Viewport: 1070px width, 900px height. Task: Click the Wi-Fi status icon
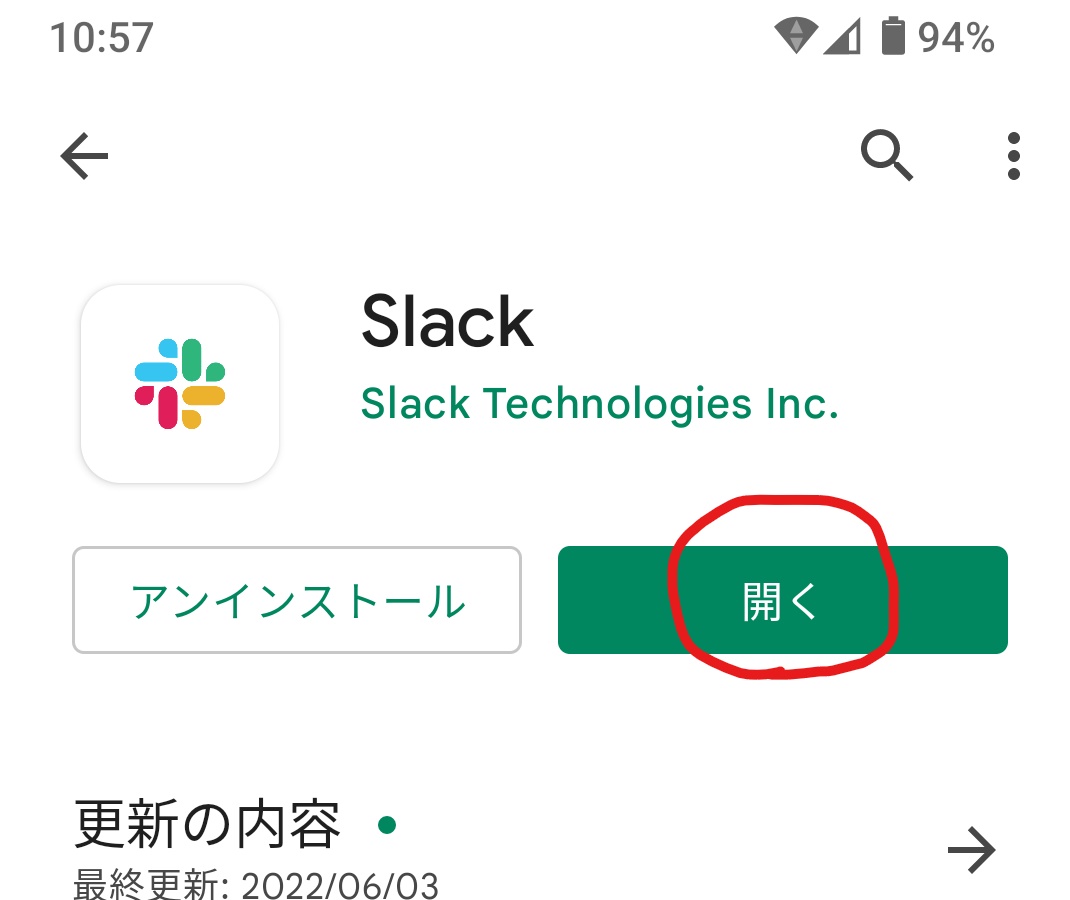[796, 36]
